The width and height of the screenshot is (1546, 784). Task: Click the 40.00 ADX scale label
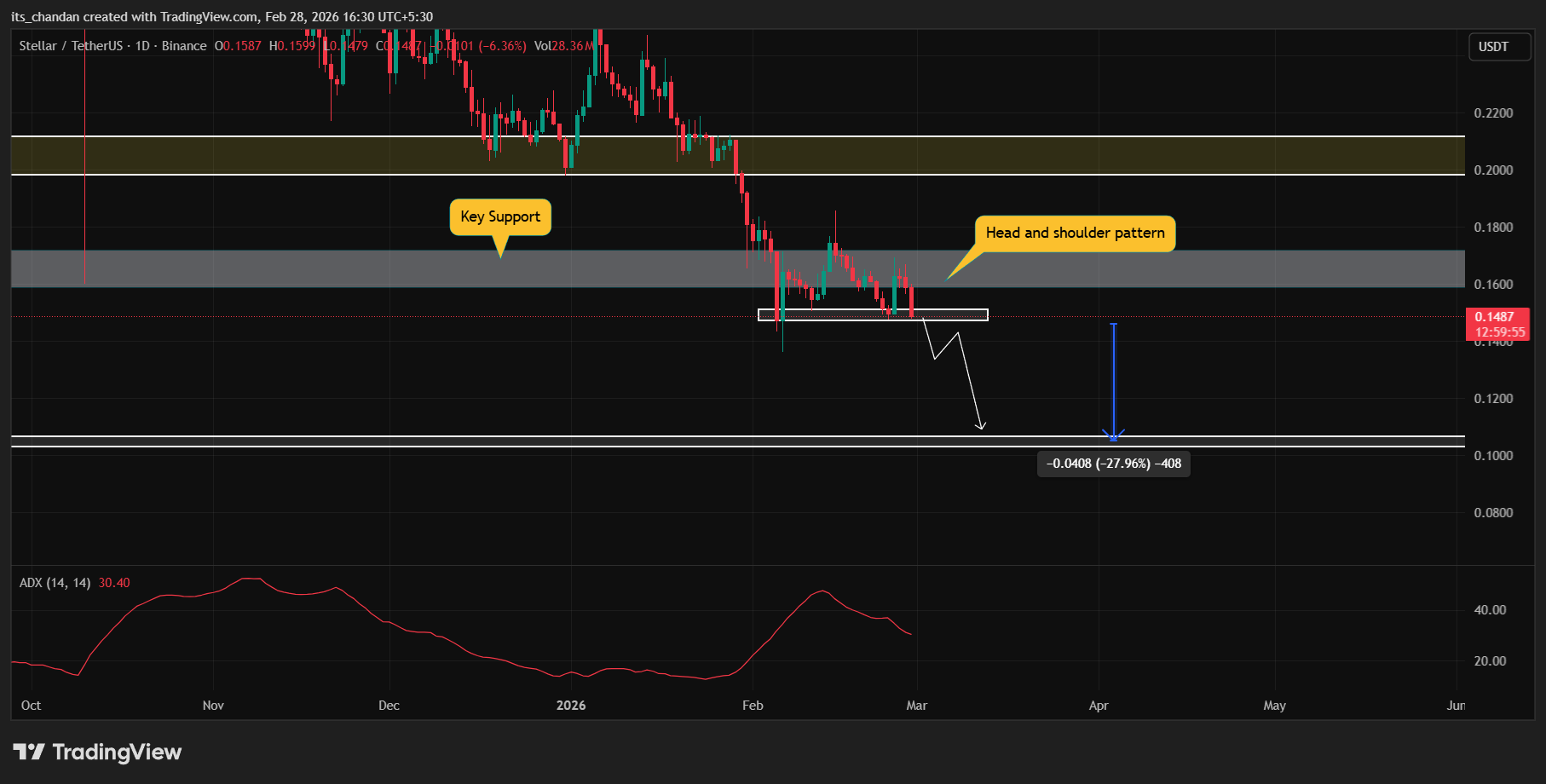1490,610
